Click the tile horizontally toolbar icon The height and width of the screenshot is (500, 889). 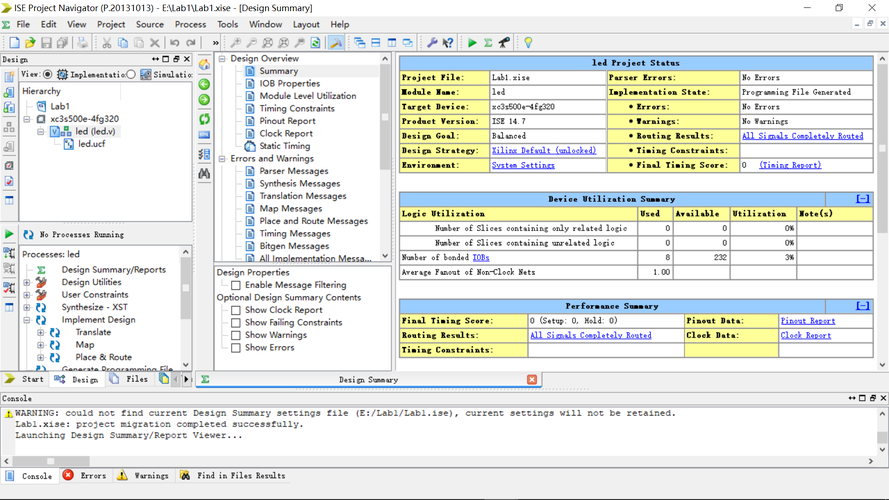(x=375, y=43)
